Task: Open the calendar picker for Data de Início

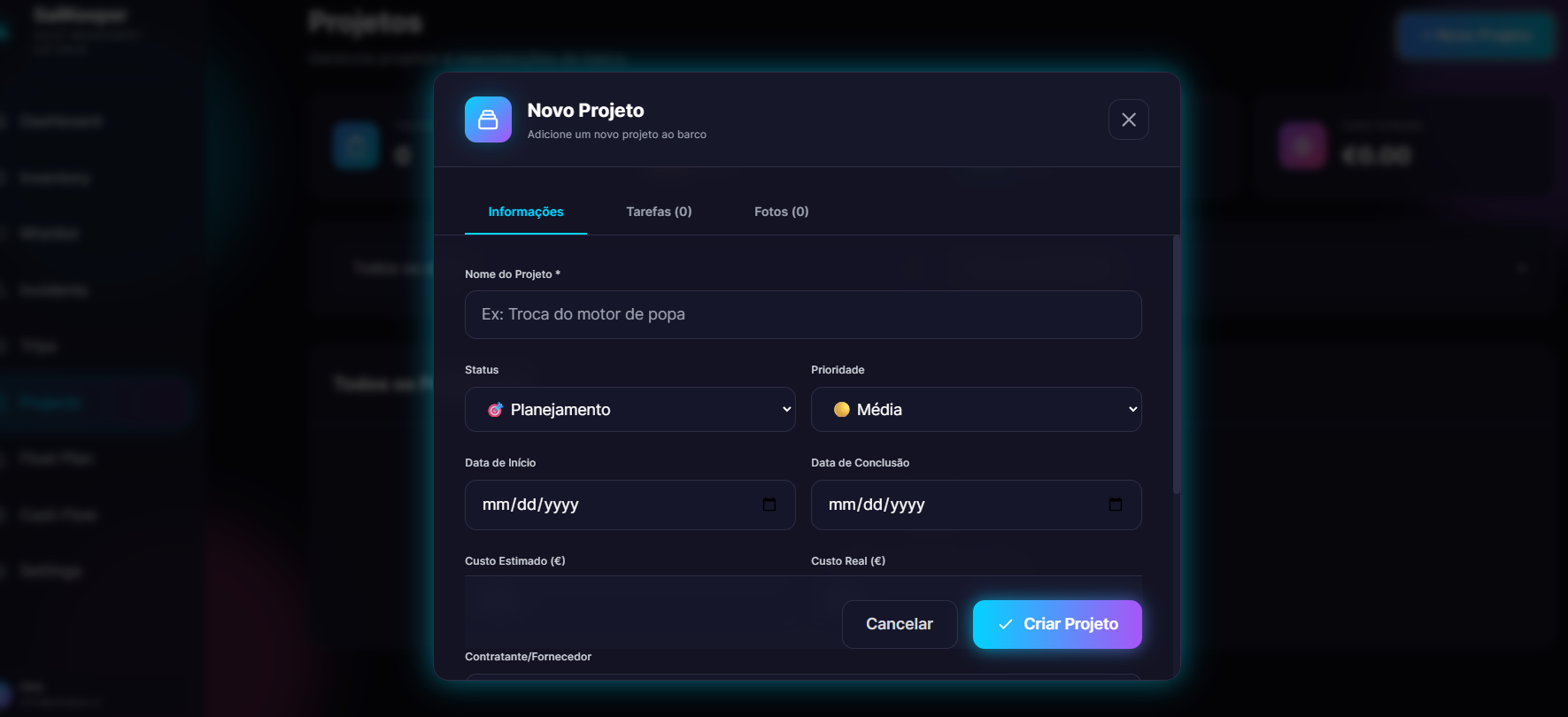Action: pyautogui.click(x=769, y=505)
